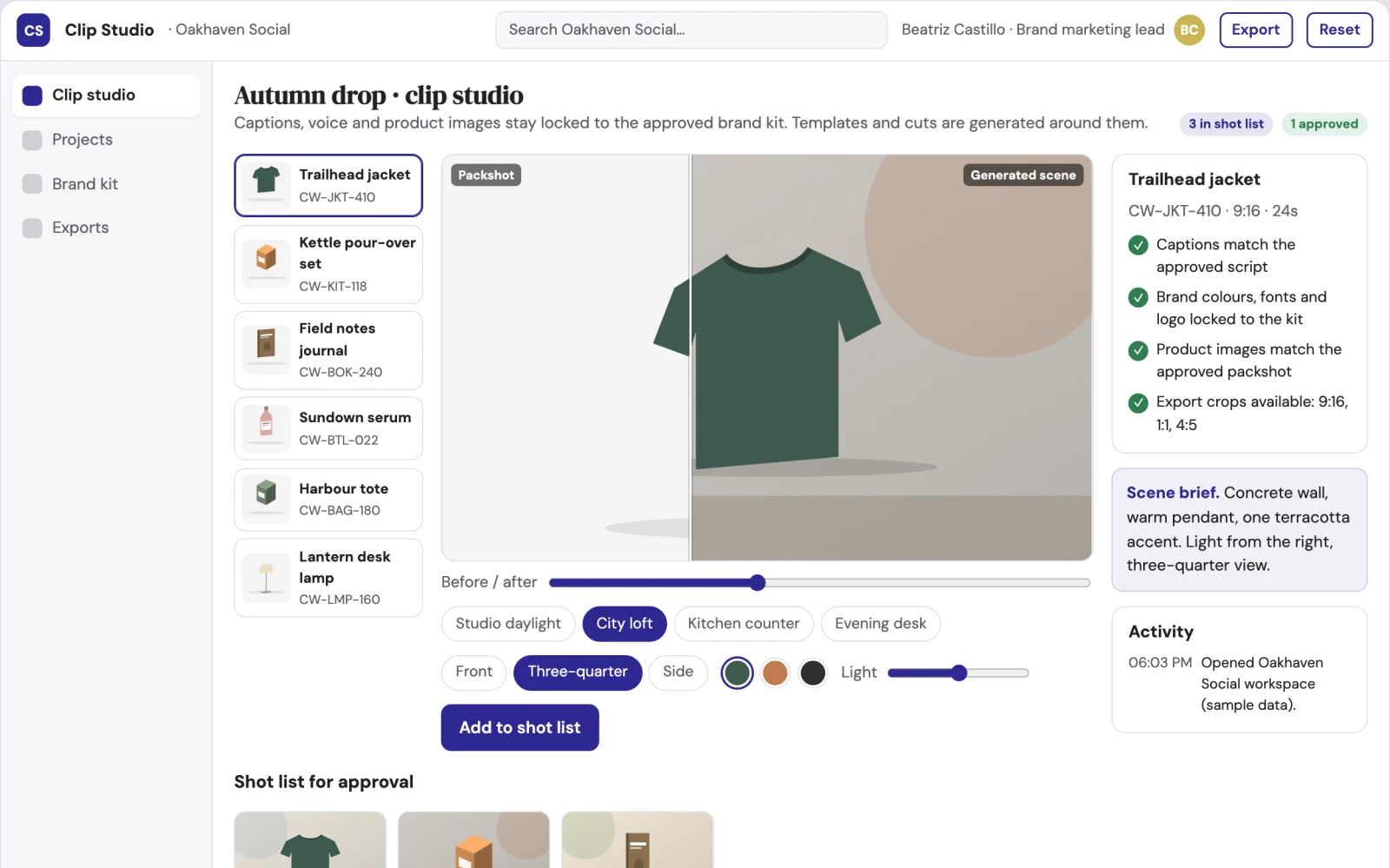
Task: Click the 3 in shot list badge
Action: coord(1226,124)
